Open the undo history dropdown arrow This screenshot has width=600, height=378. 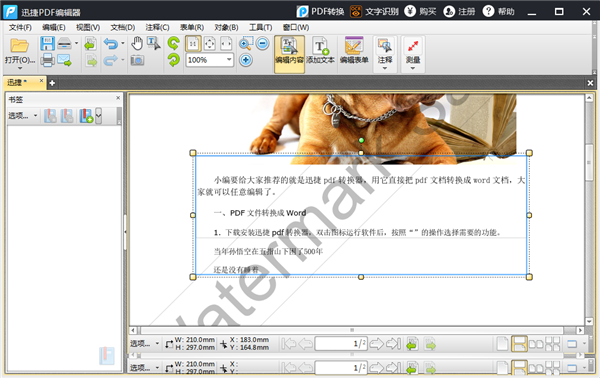pos(122,43)
